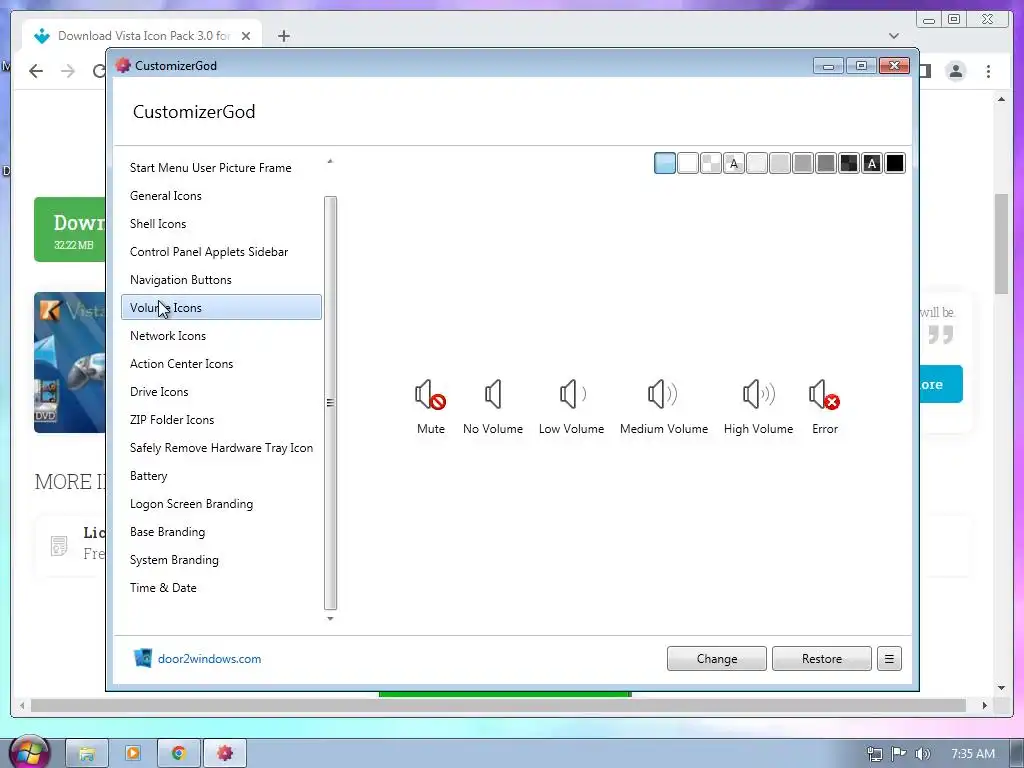The width and height of the screenshot is (1024, 768).
Task: Select the Low Volume speaker icon
Action: click(x=572, y=394)
